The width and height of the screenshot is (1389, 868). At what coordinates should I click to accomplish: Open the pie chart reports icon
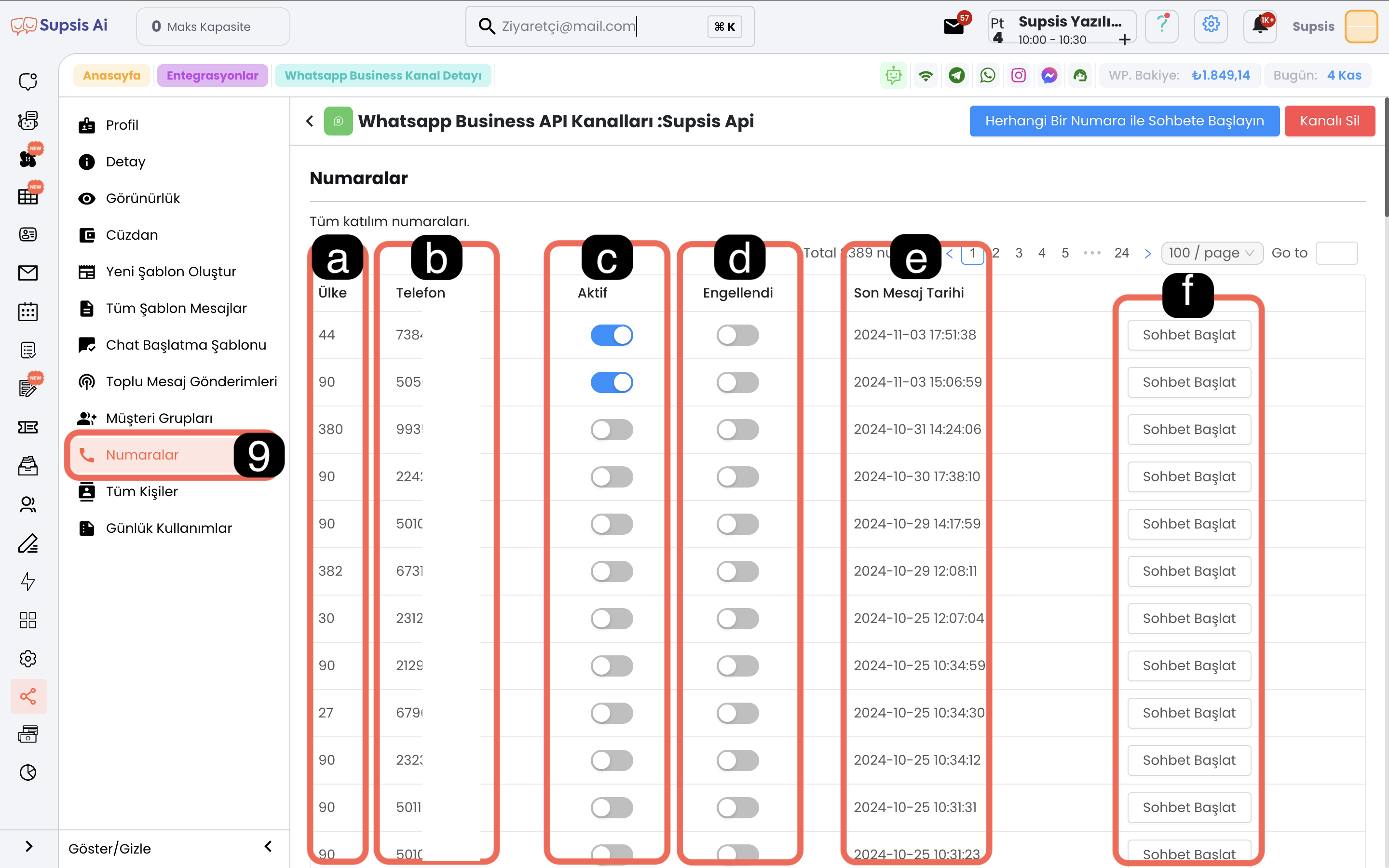(x=27, y=773)
